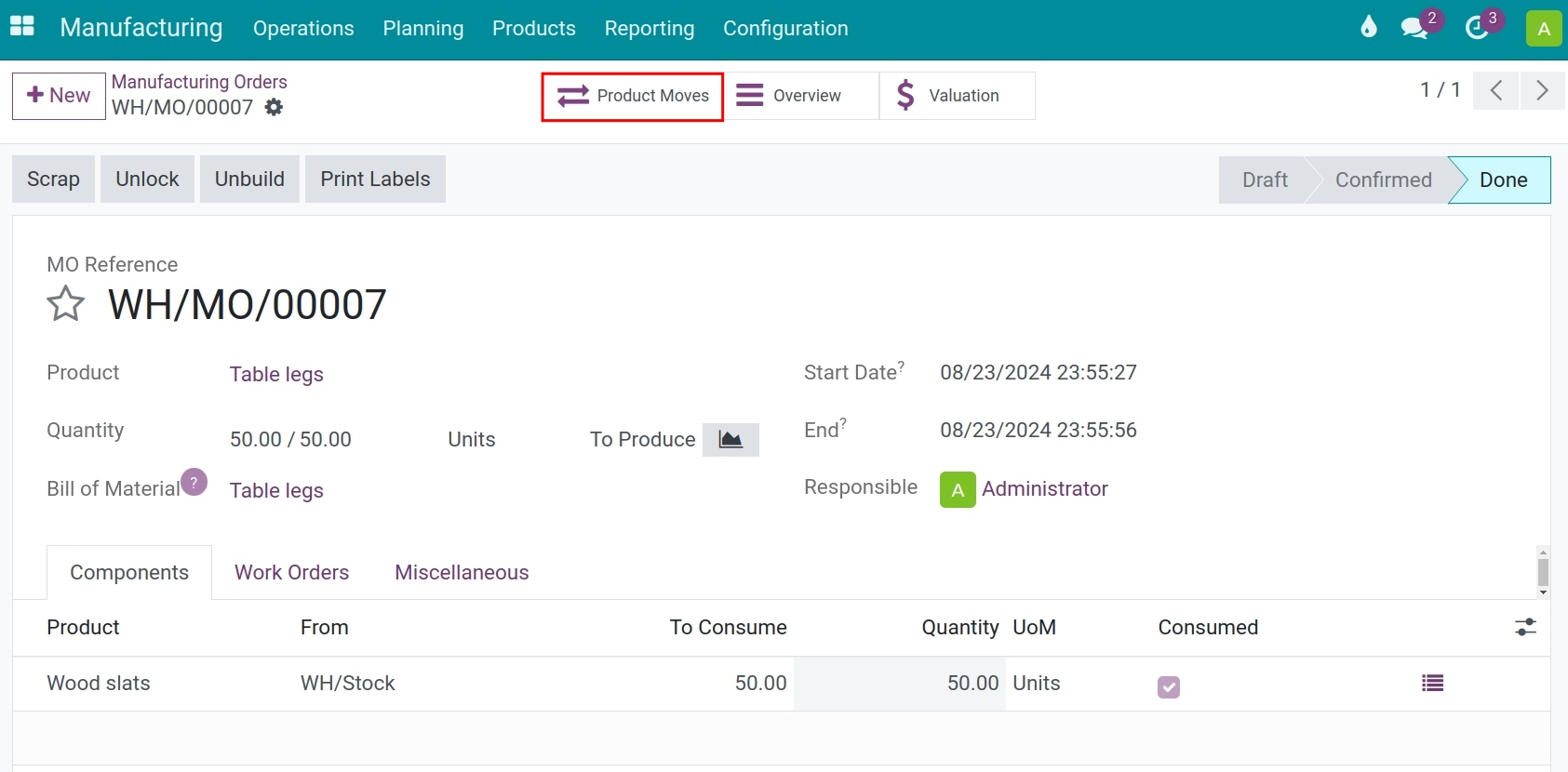The height and width of the screenshot is (772, 1568).
Task: Open column options settings in components table
Action: (x=1525, y=627)
